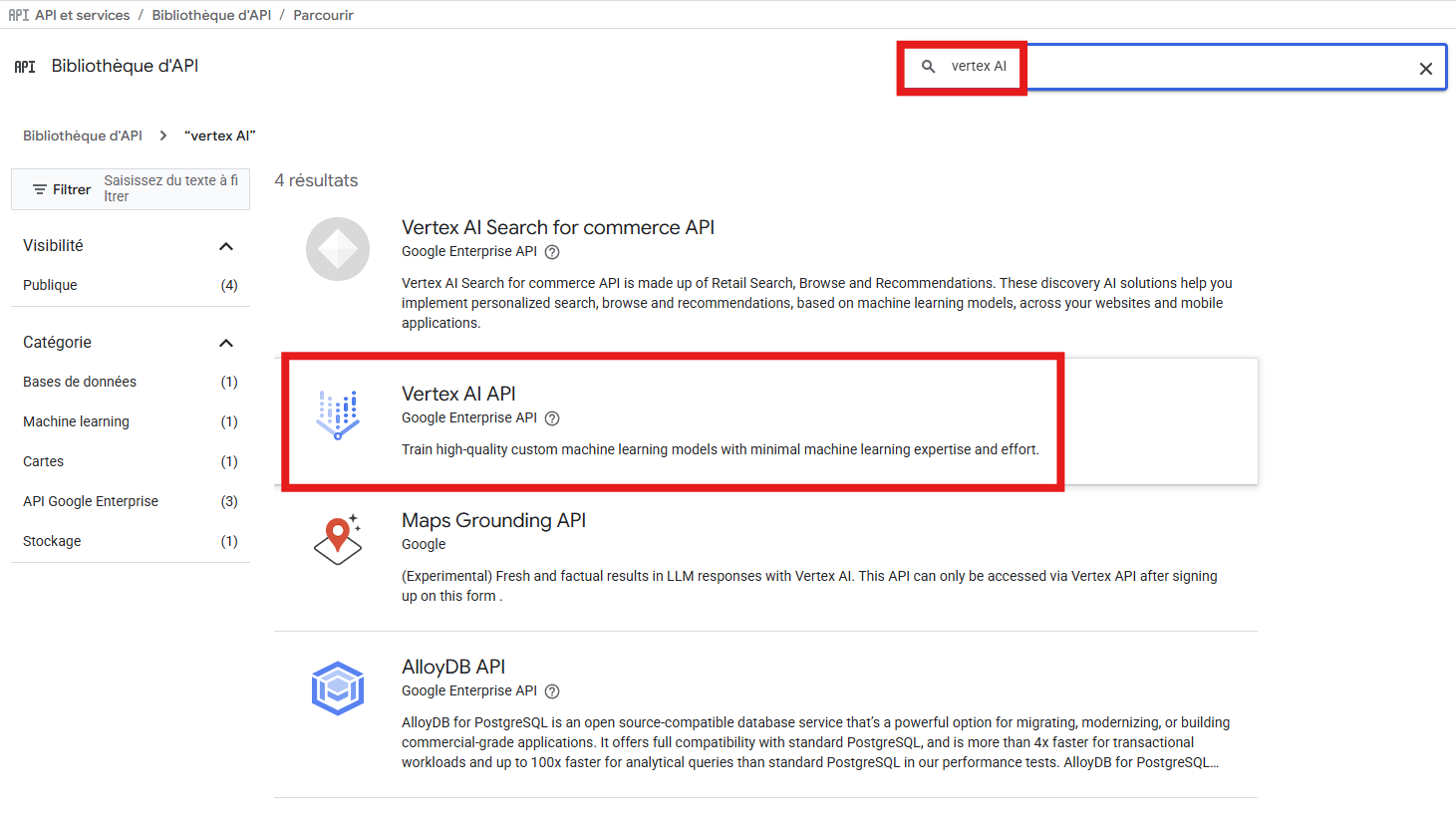
Task: Go back to 'Bibliothèque d'API' in secondary breadcrumb
Action: [x=83, y=136]
